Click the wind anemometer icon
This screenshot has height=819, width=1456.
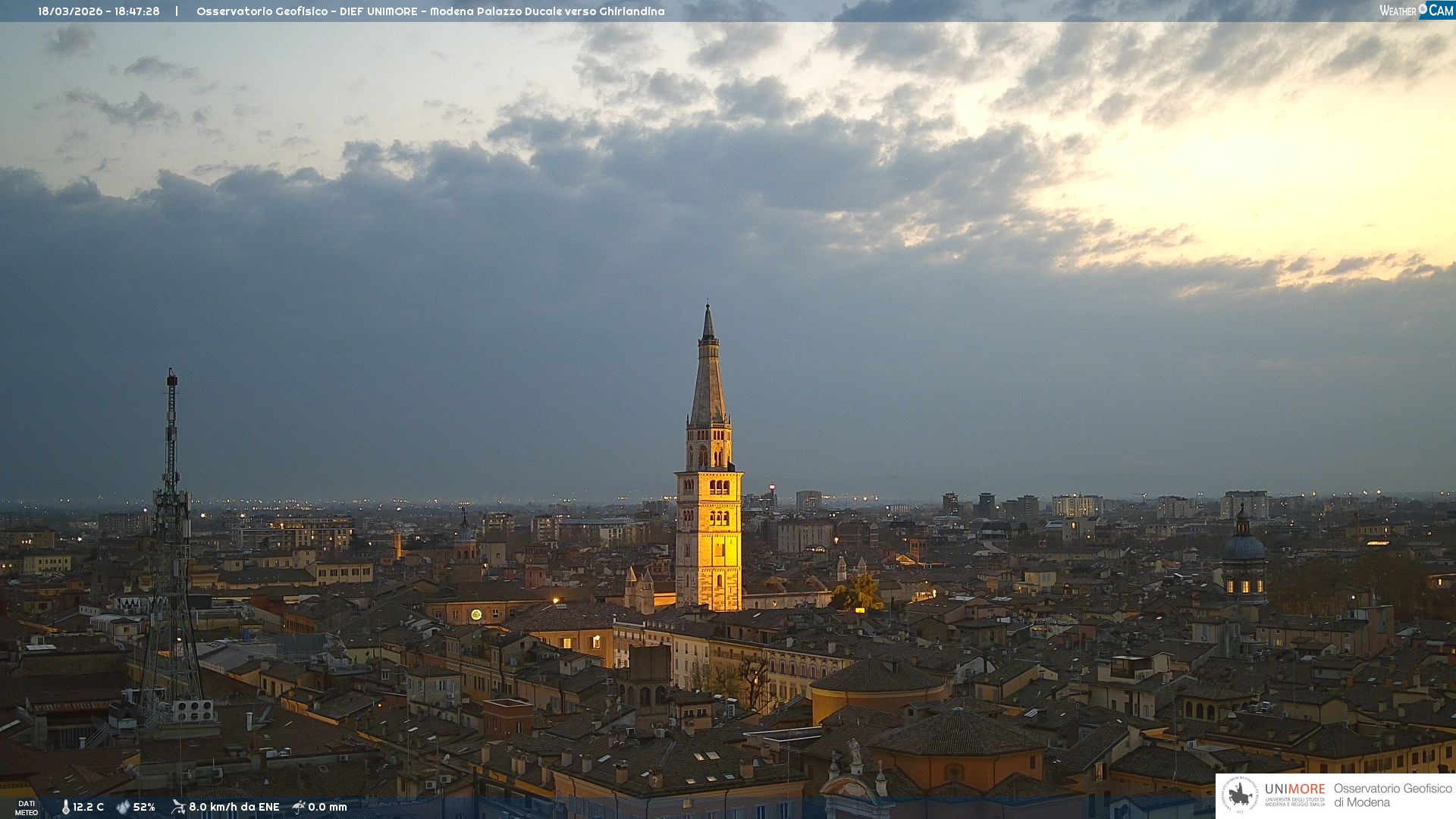tap(178, 807)
